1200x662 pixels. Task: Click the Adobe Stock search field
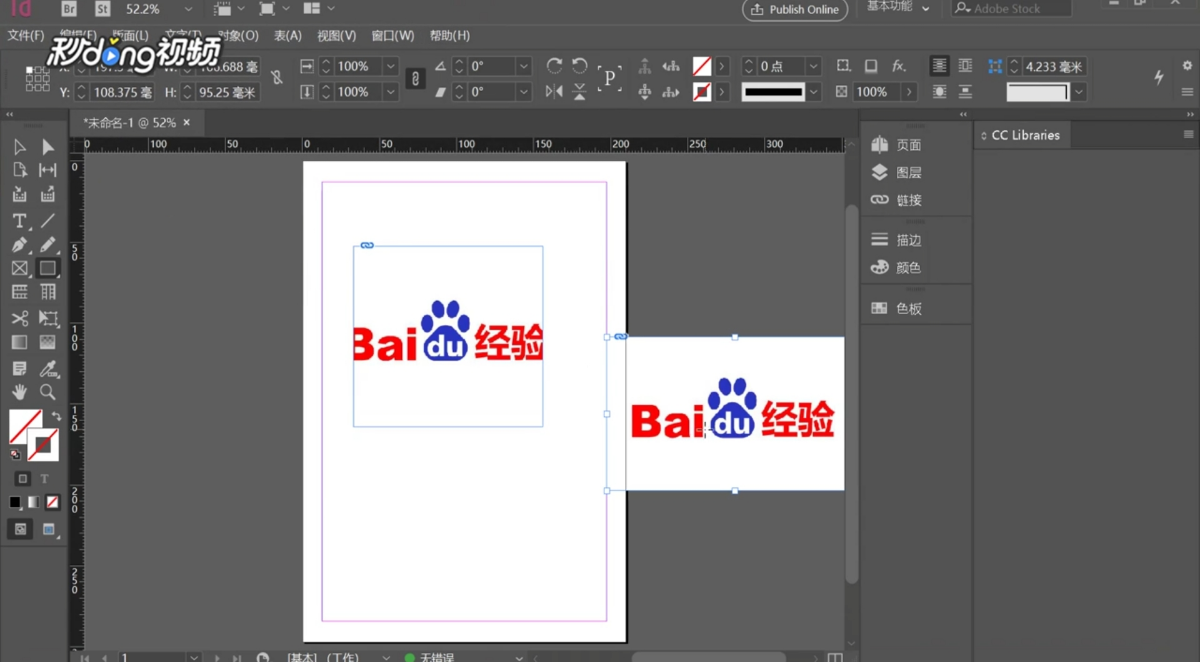point(1011,8)
